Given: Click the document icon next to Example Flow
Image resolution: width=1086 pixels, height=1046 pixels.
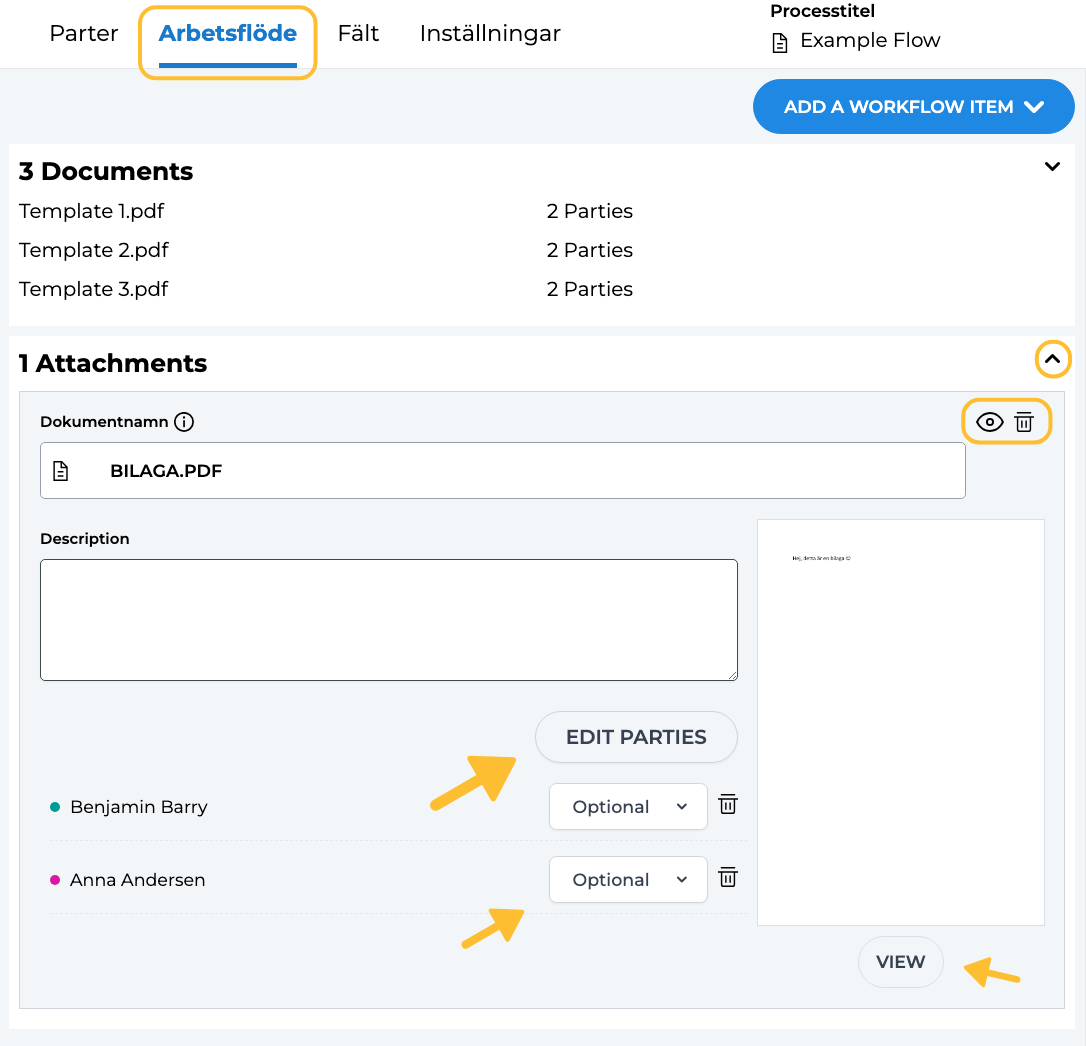Looking at the screenshot, I should click(x=780, y=42).
